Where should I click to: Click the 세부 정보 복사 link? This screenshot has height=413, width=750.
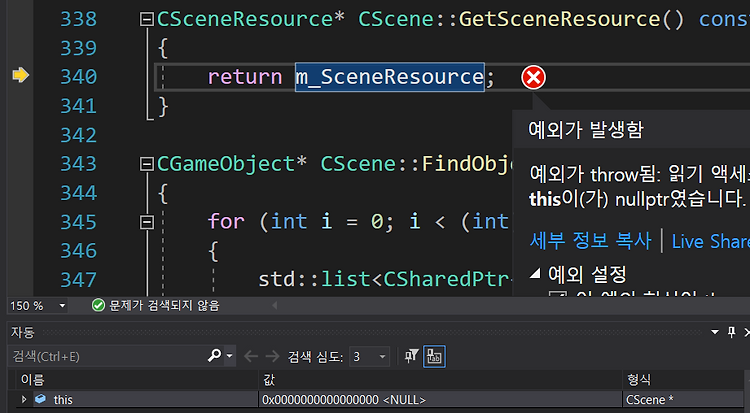[590, 241]
